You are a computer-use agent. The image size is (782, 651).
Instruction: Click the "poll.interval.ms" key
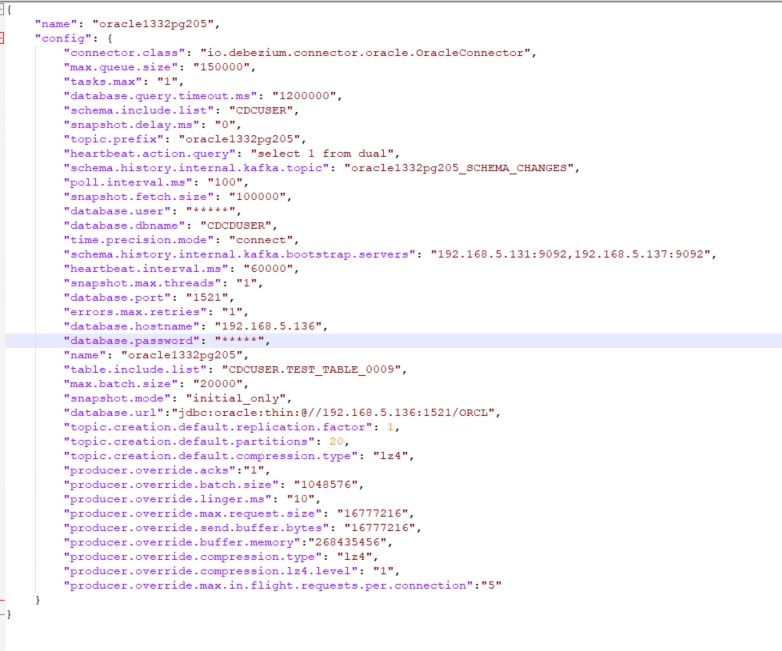pyautogui.click(x=128, y=183)
